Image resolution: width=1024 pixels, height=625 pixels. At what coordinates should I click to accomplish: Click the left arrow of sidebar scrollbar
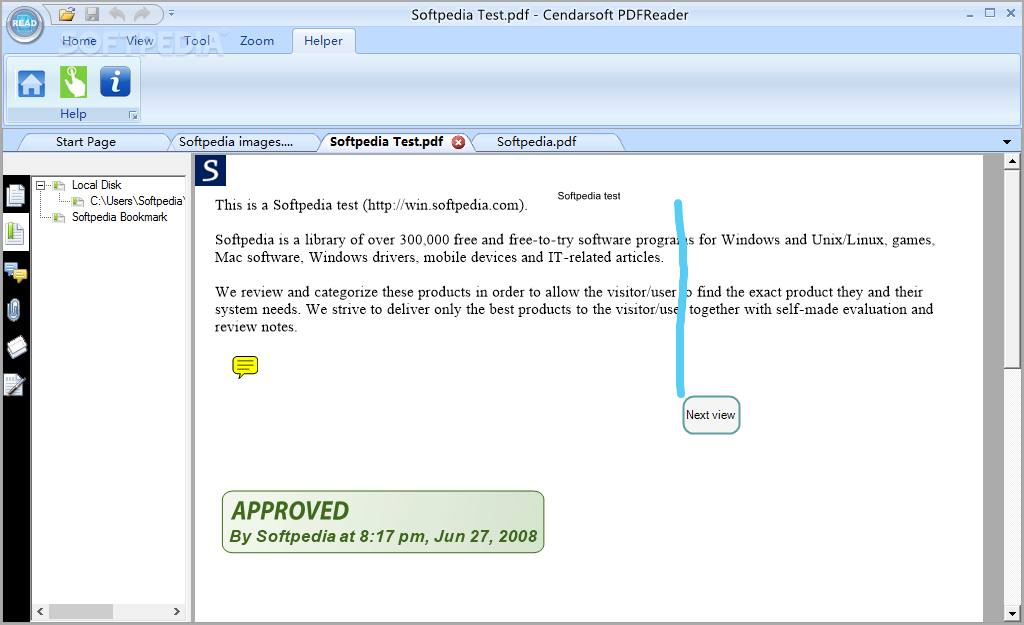tap(40, 612)
